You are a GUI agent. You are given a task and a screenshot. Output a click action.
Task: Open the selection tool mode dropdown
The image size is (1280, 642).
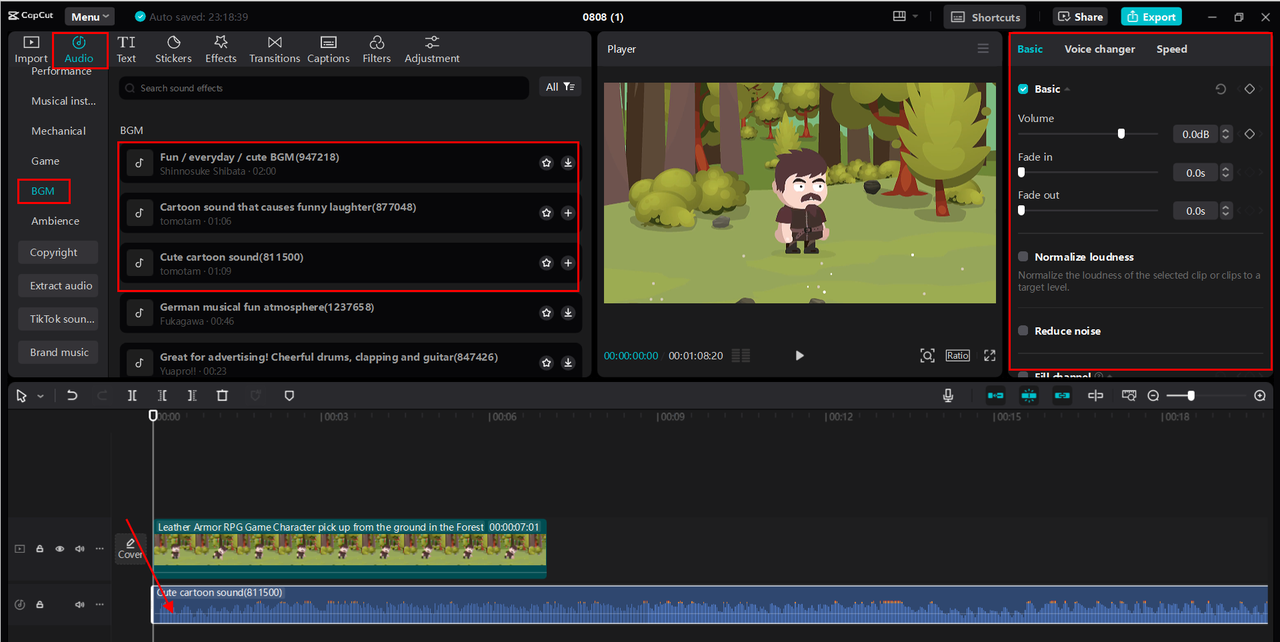pyautogui.click(x=40, y=396)
